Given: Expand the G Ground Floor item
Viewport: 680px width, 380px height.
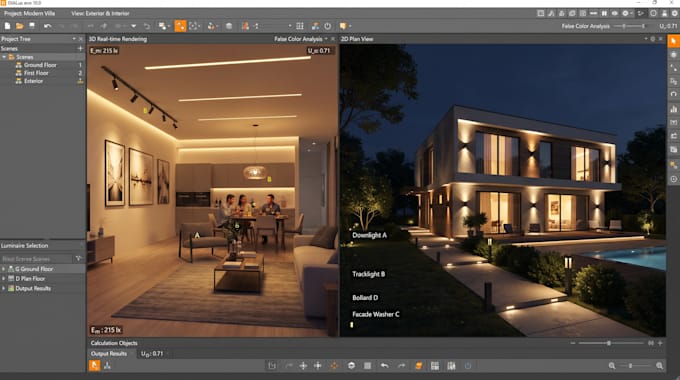Looking at the screenshot, I should (x=3, y=269).
